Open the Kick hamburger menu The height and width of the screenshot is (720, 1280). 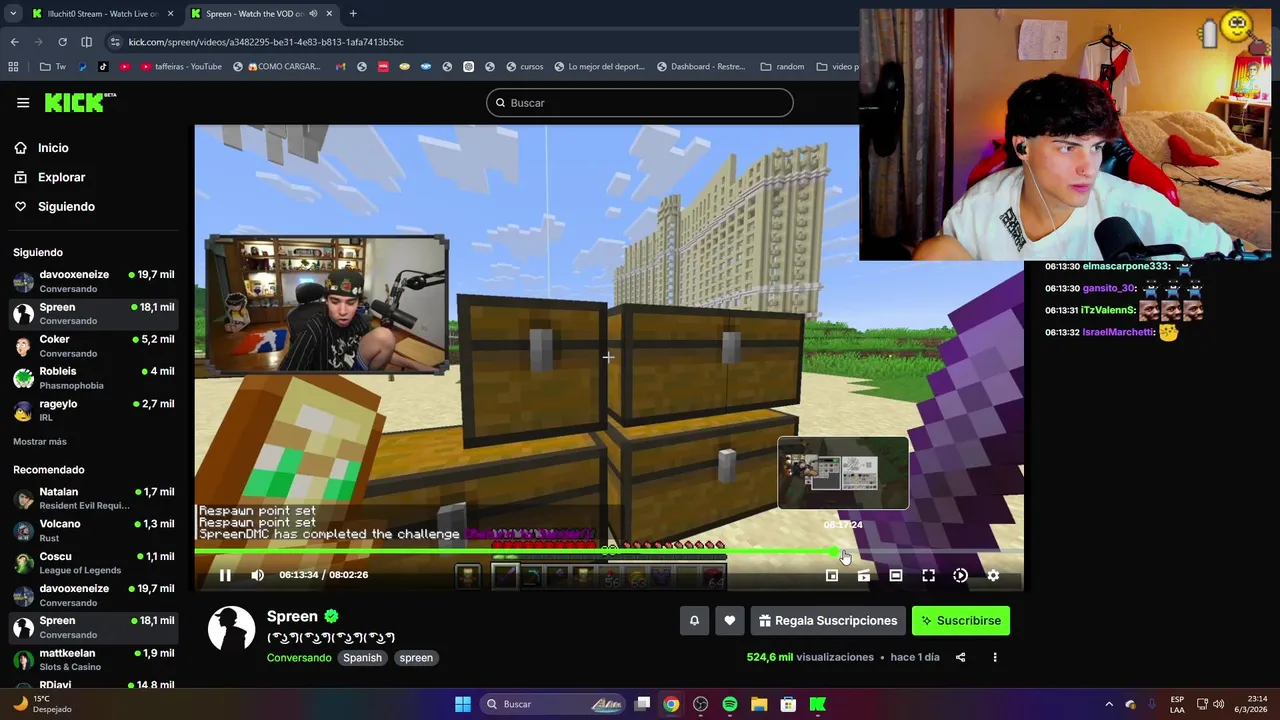click(x=23, y=103)
